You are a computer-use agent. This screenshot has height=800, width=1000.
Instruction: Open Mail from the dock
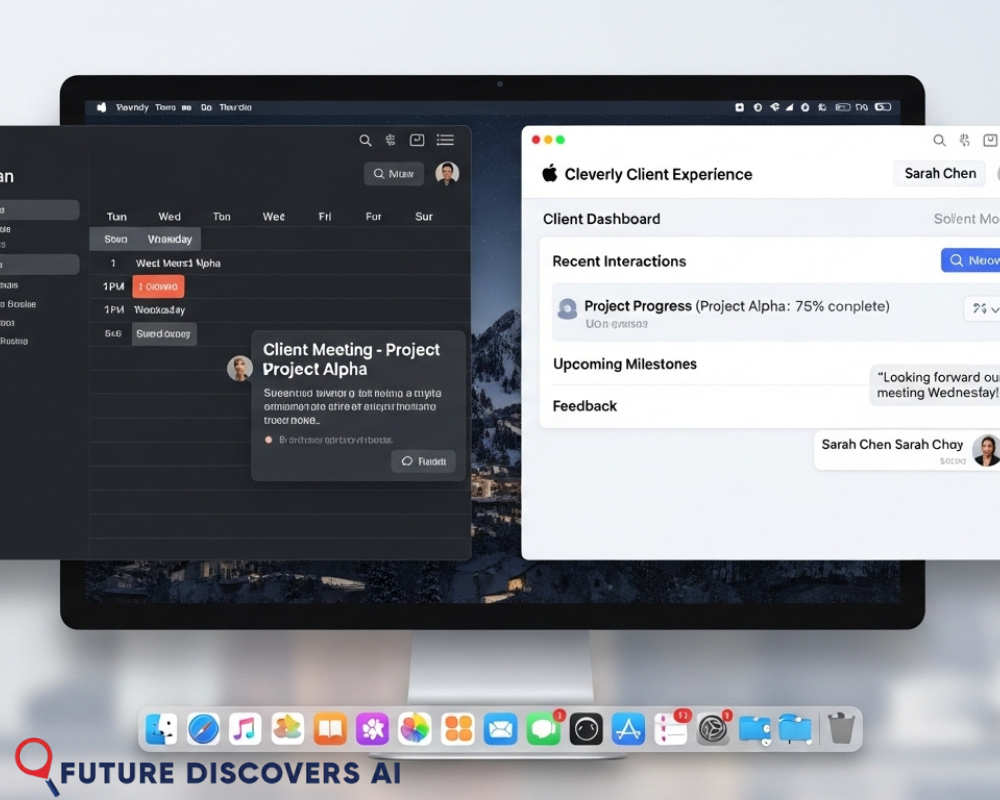pos(500,729)
